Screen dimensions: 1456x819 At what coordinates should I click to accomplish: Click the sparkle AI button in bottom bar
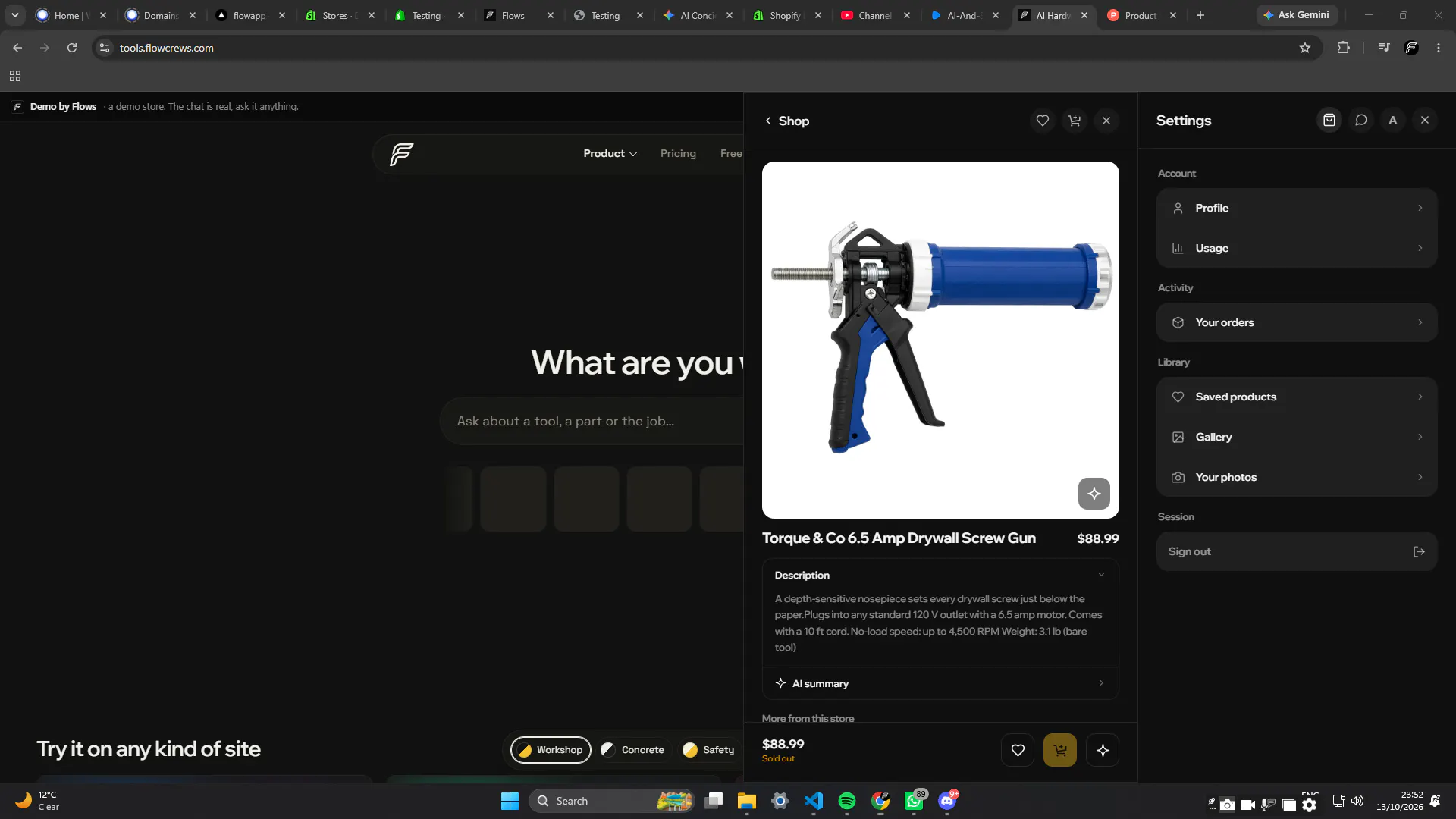point(1103,750)
